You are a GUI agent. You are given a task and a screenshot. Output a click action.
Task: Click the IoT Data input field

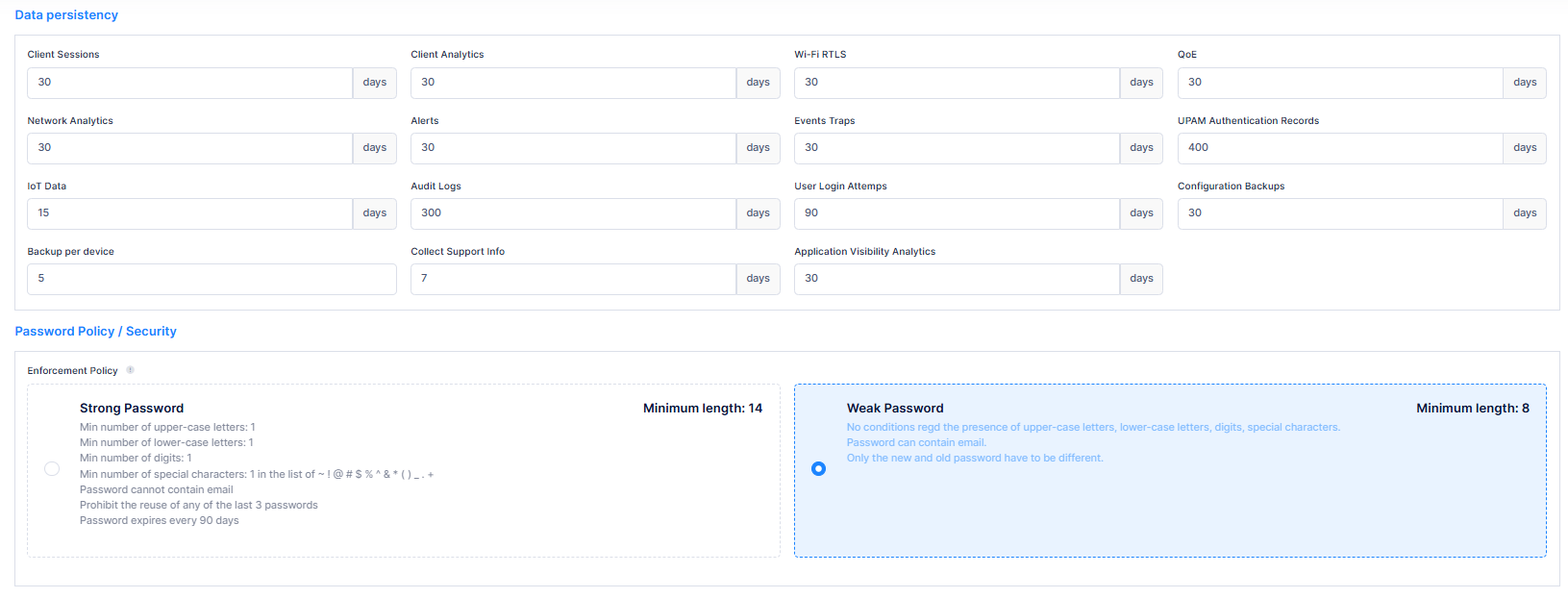189,213
